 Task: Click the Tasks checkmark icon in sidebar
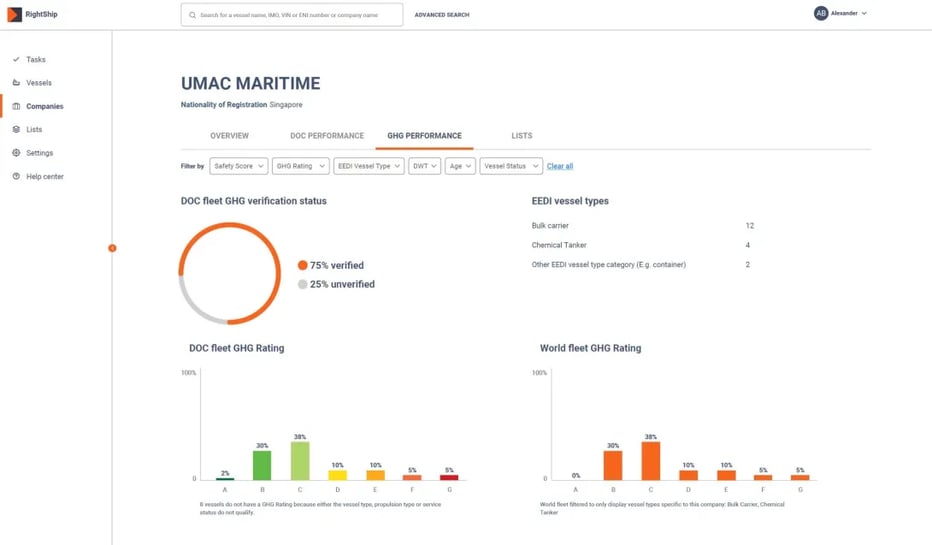click(x=16, y=59)
